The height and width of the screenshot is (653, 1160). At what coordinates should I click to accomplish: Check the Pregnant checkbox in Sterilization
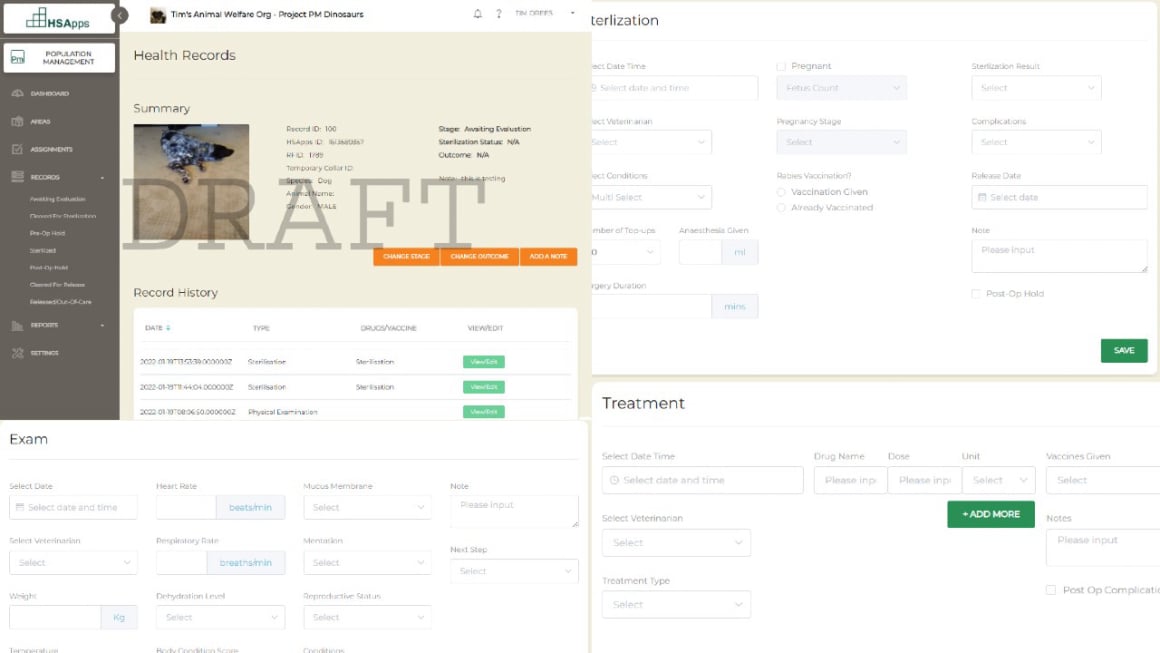point(782,66)
